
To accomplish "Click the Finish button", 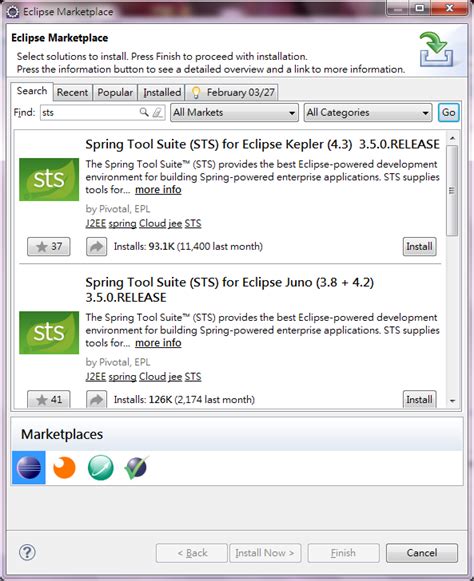I will (344, 553).
